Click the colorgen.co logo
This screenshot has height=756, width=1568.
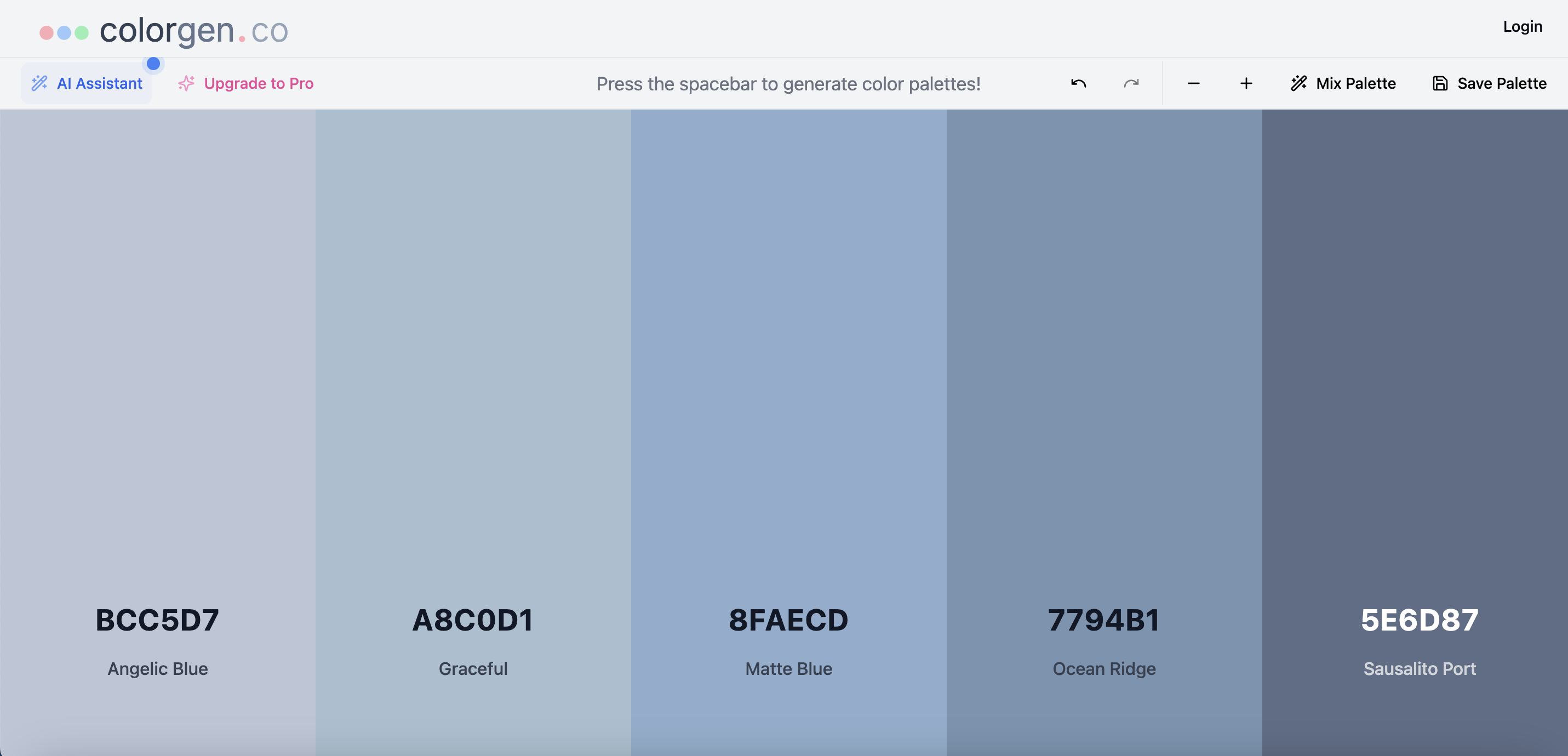coord(164,31)
